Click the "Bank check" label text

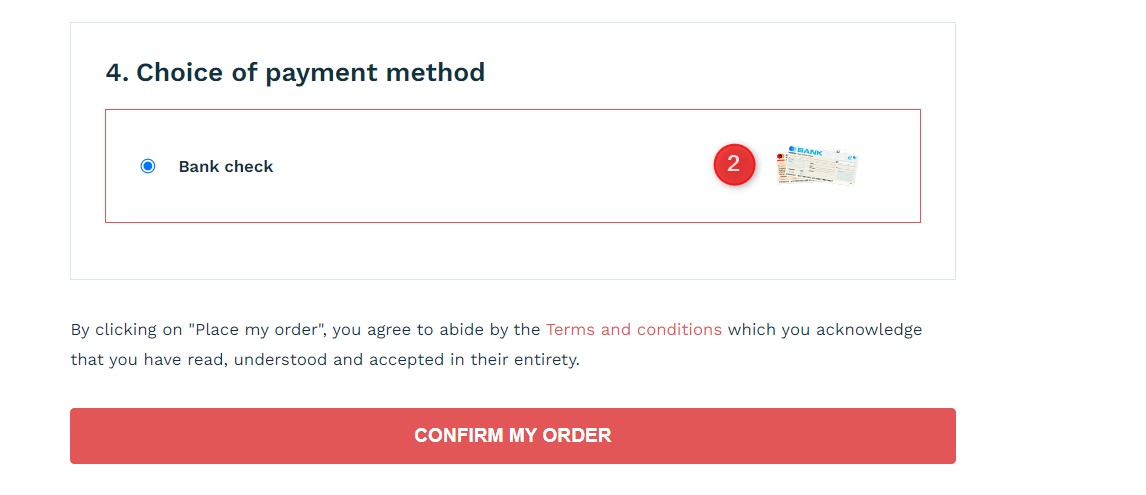tap(226, 167)
